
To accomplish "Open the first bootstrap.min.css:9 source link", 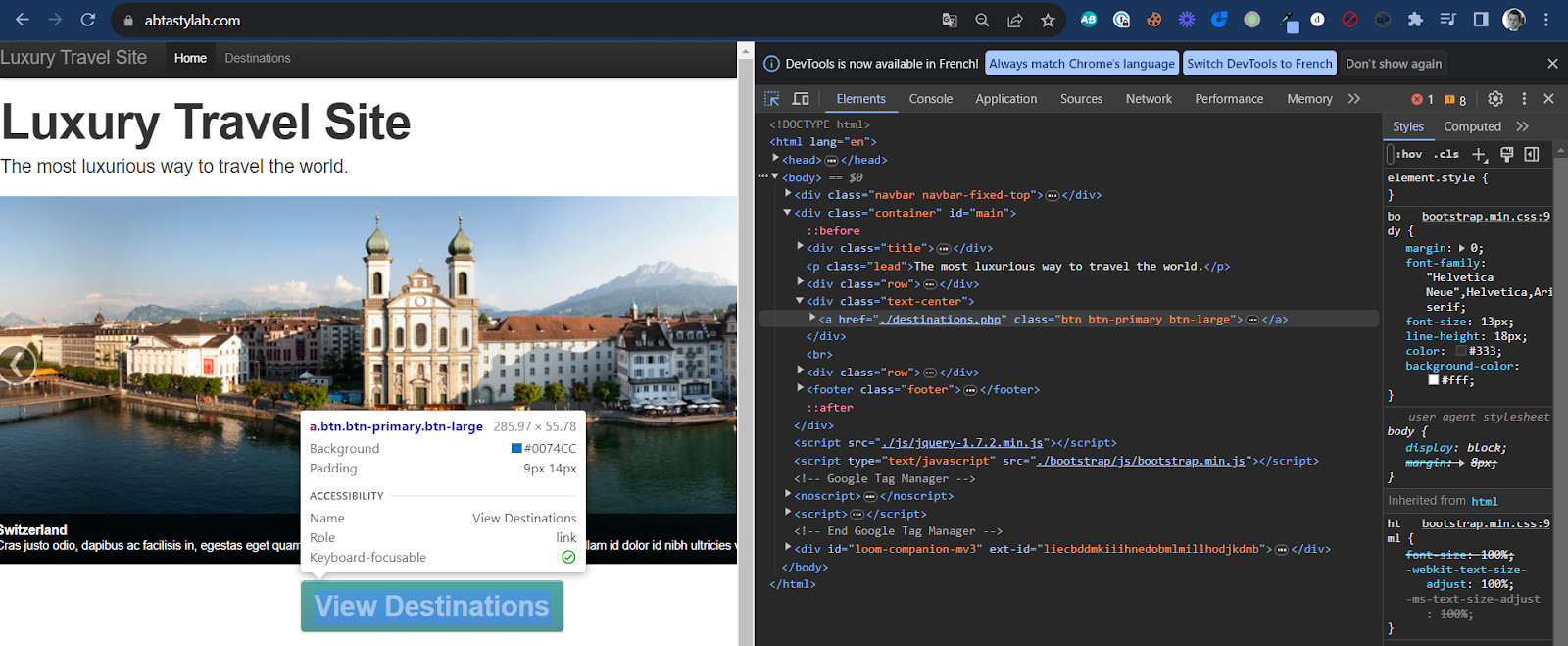I will click(1486, 217).
